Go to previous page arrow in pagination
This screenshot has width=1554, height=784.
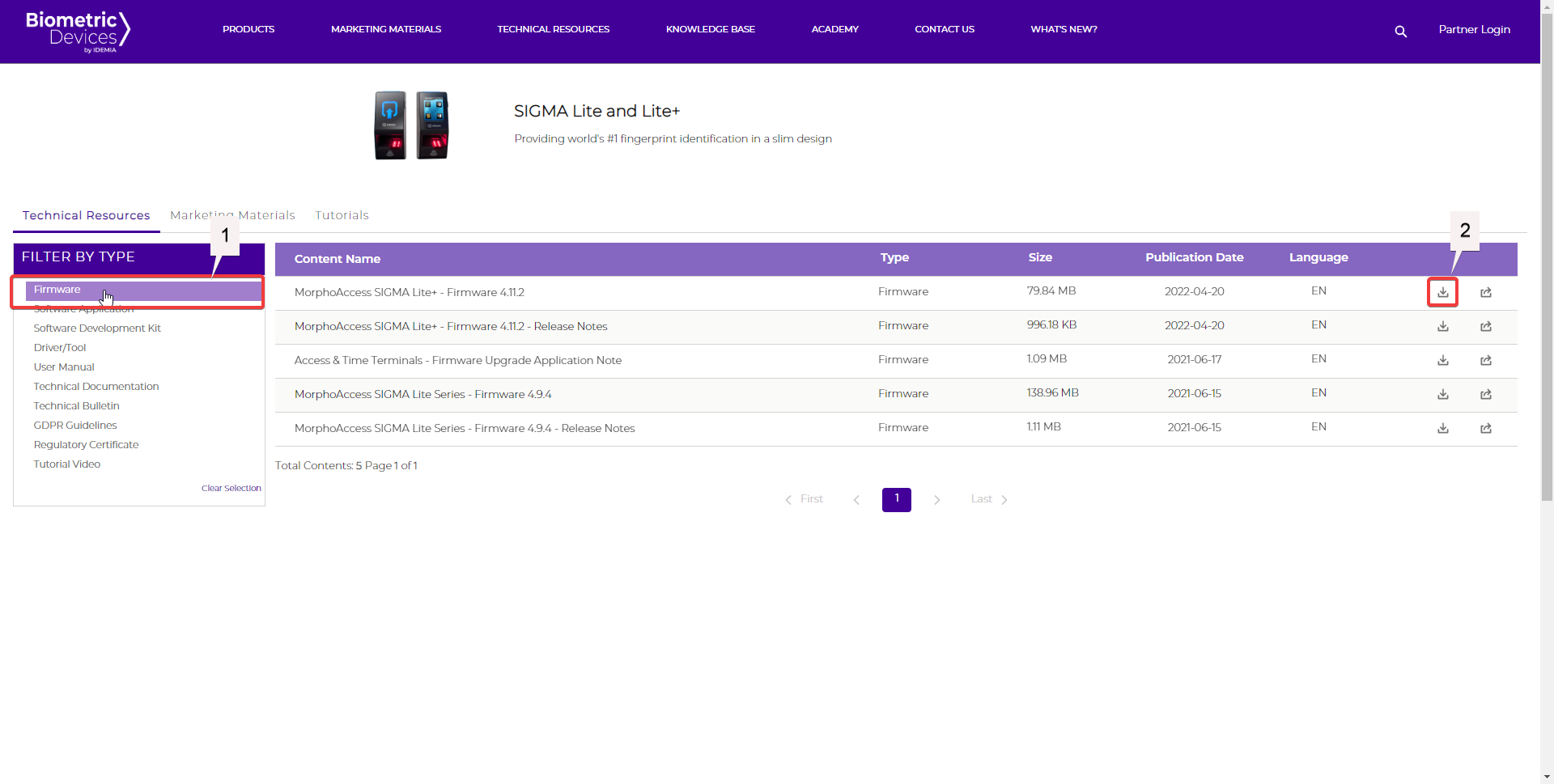click(x=856, y=500)
